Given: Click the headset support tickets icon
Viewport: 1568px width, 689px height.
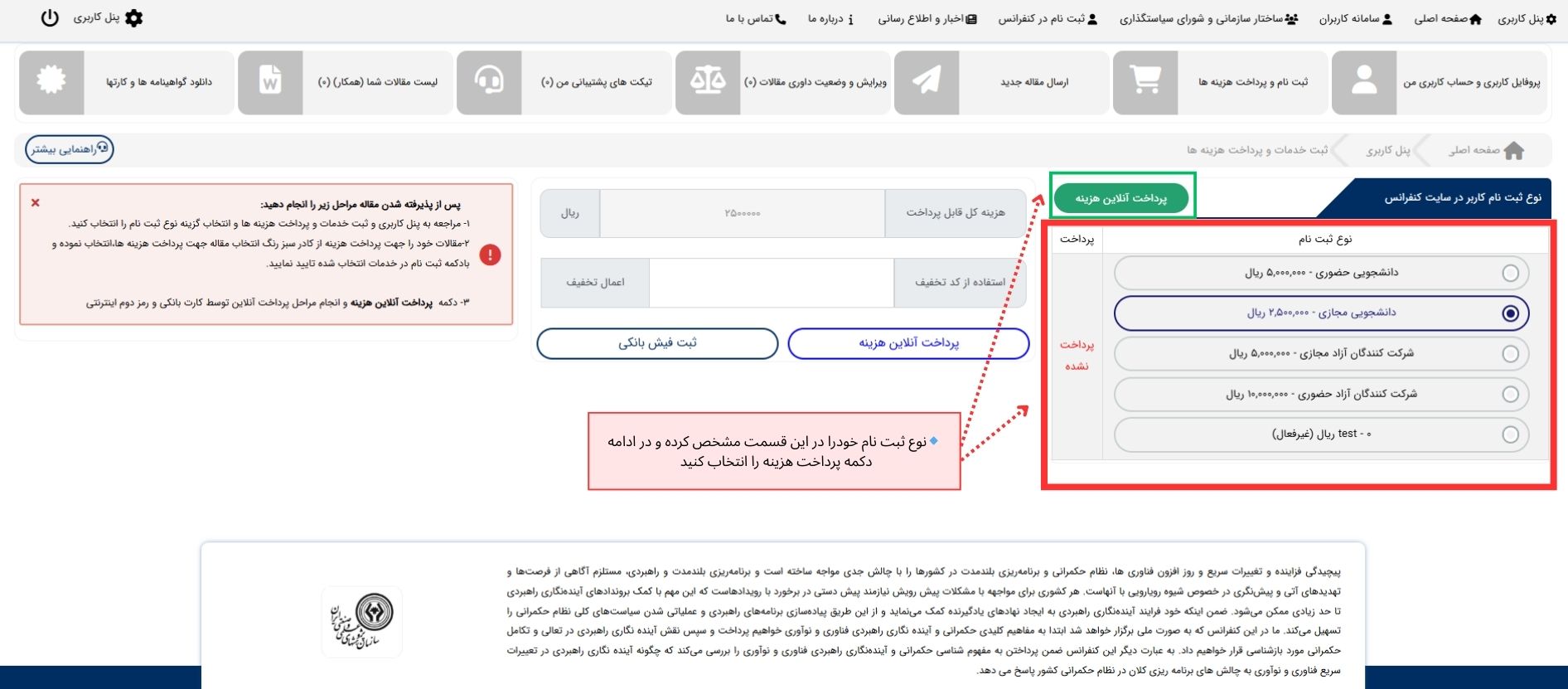Looking at the screenshot, I should pos(489,81).
